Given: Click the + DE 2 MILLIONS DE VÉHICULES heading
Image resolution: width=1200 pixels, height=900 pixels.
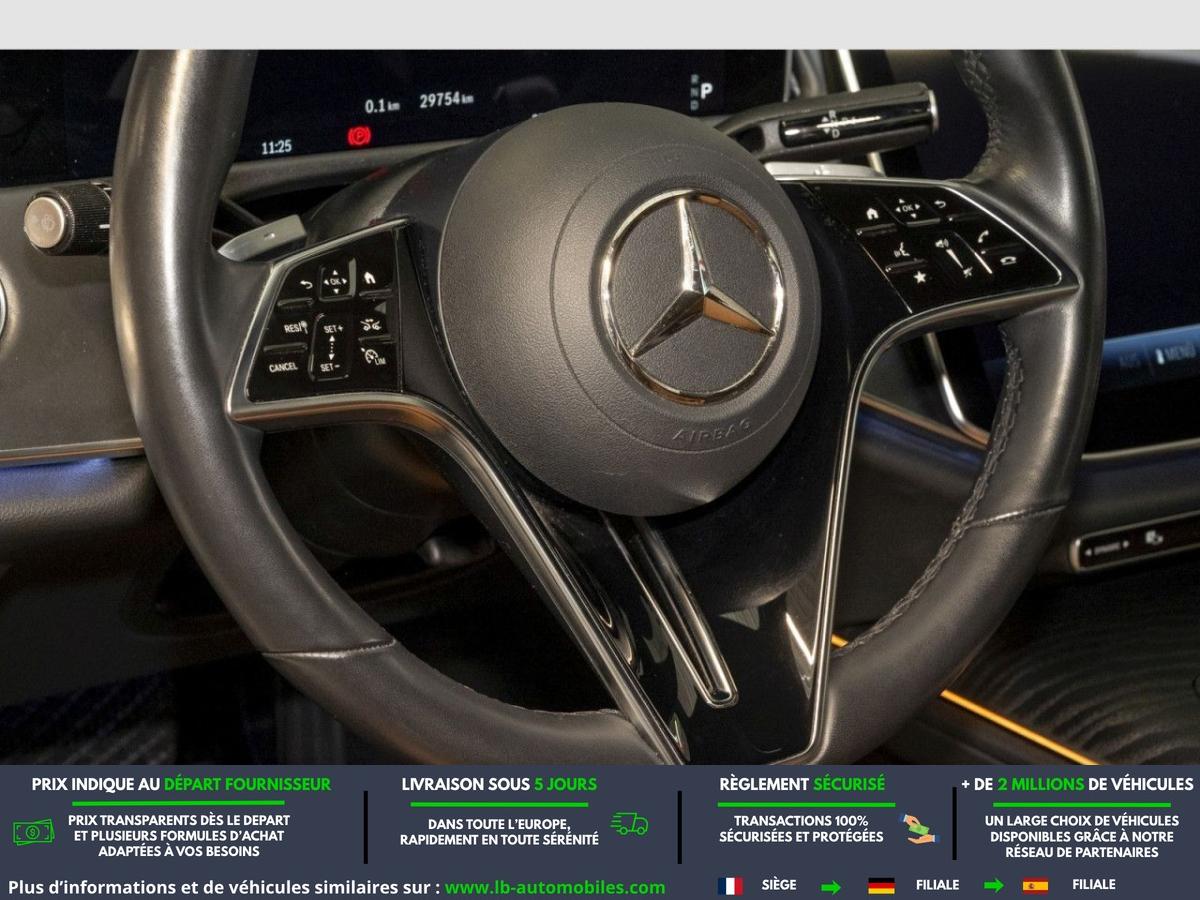Looking at the screenshot, I should [1077, 784].
